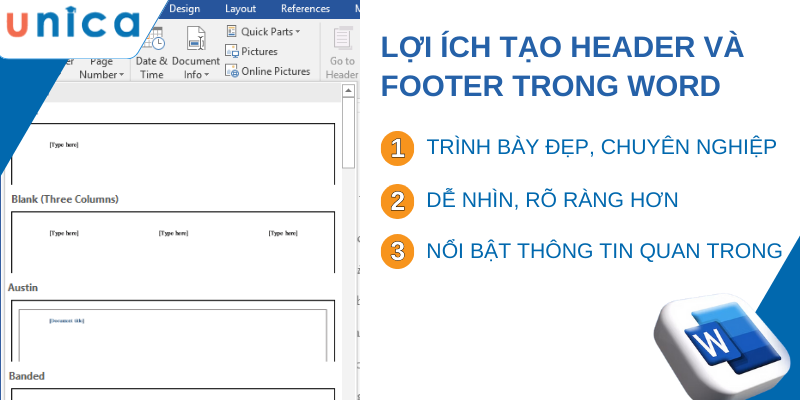Image resolution: width=800 pixels, height=400 pixels.
Task: Click the text DỄ NHÌN, RÕ RÀNG HƠN
Action: (553, 199)
